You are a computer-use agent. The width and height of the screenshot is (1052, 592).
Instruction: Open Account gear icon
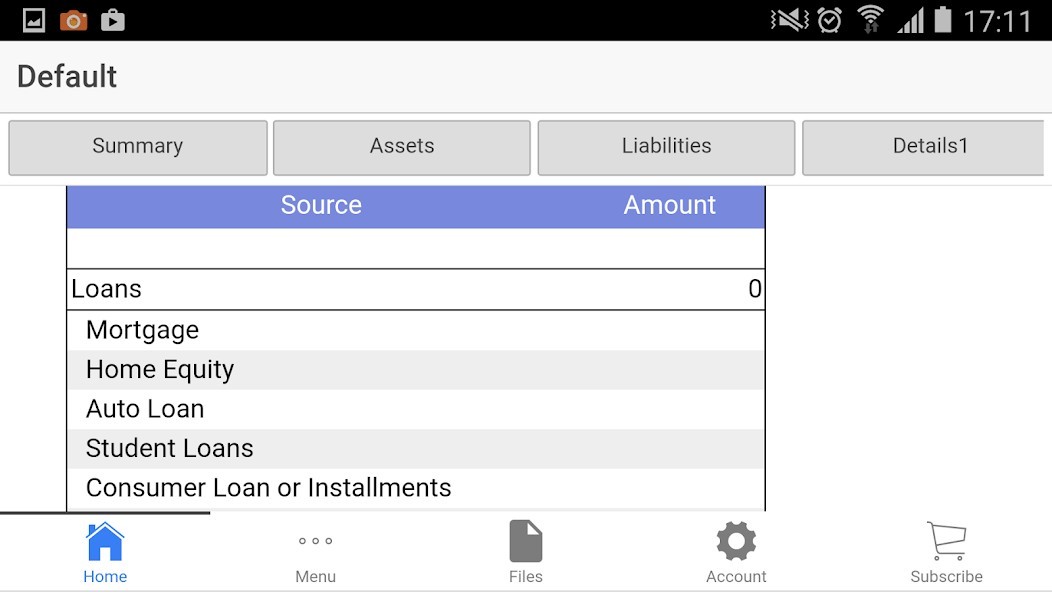tap(736, 541)
